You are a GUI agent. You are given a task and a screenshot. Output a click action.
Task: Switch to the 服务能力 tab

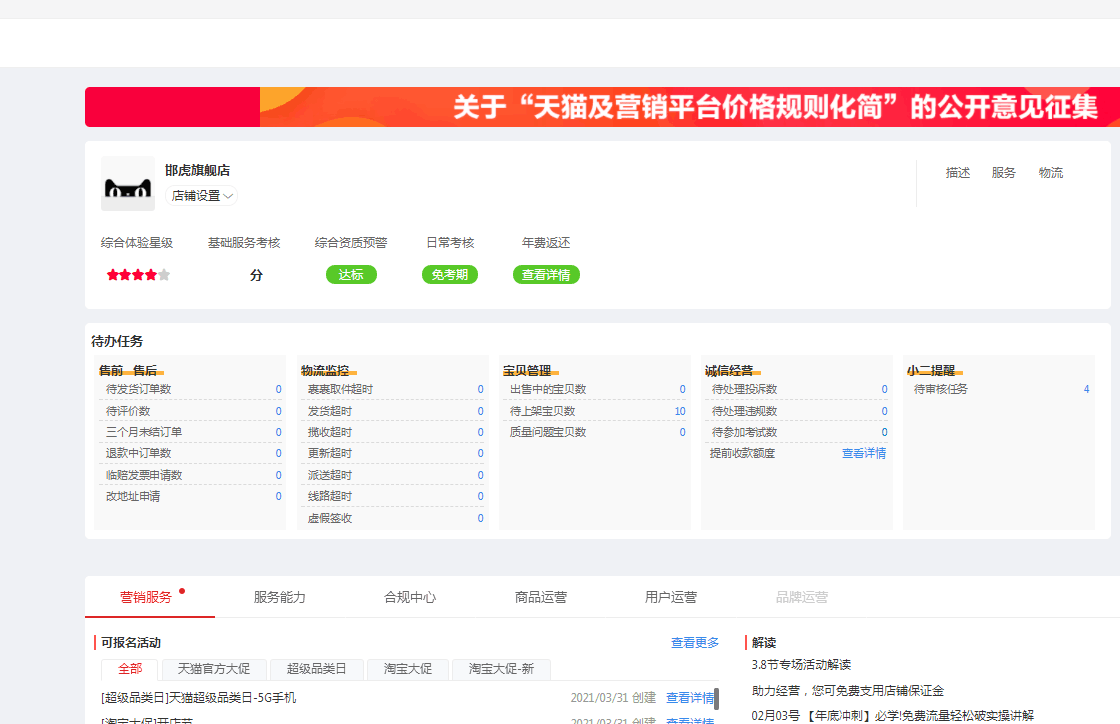click(280, 597)
